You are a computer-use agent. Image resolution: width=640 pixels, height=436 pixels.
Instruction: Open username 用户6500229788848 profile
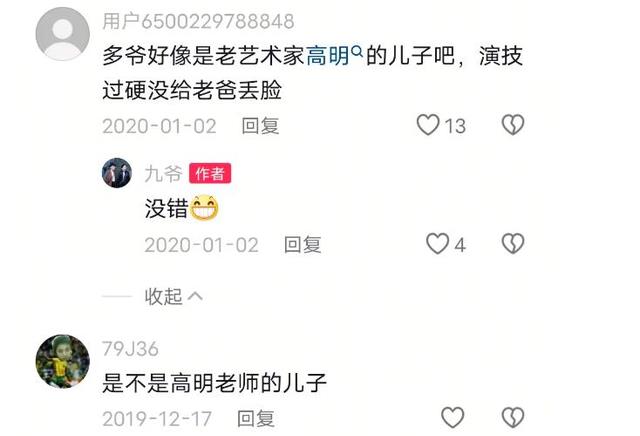[x=198, y=21]
